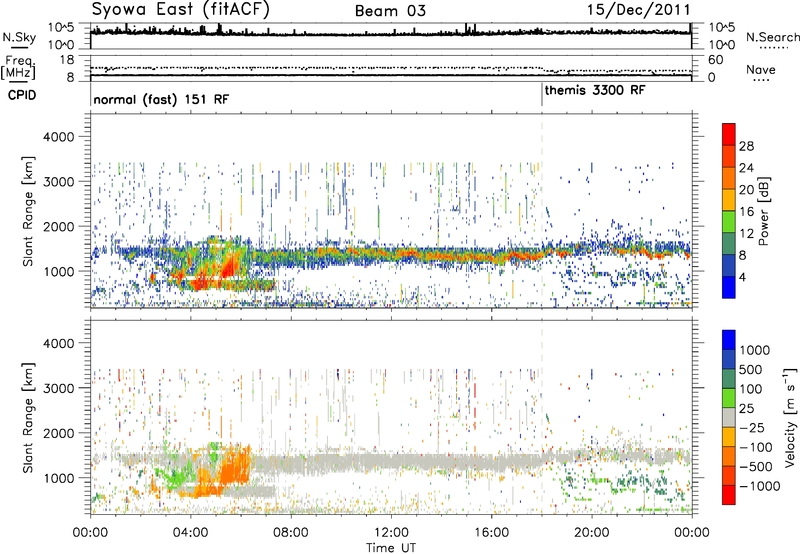Select the "normal (fast) 151 RF" CPID text
Screen dimensions: 800x554
(x=161, y=99)
